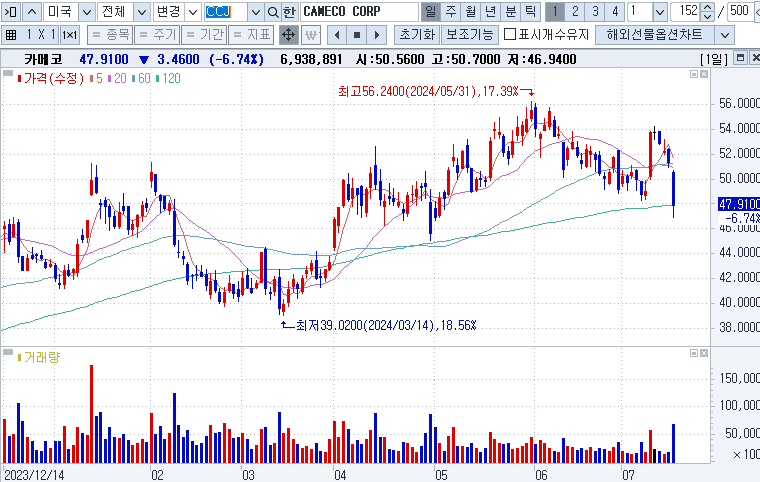760x482 pixels.
Task: Click the sidebar toggle icon at toolbar start
Action: click(x=11, y=12)
